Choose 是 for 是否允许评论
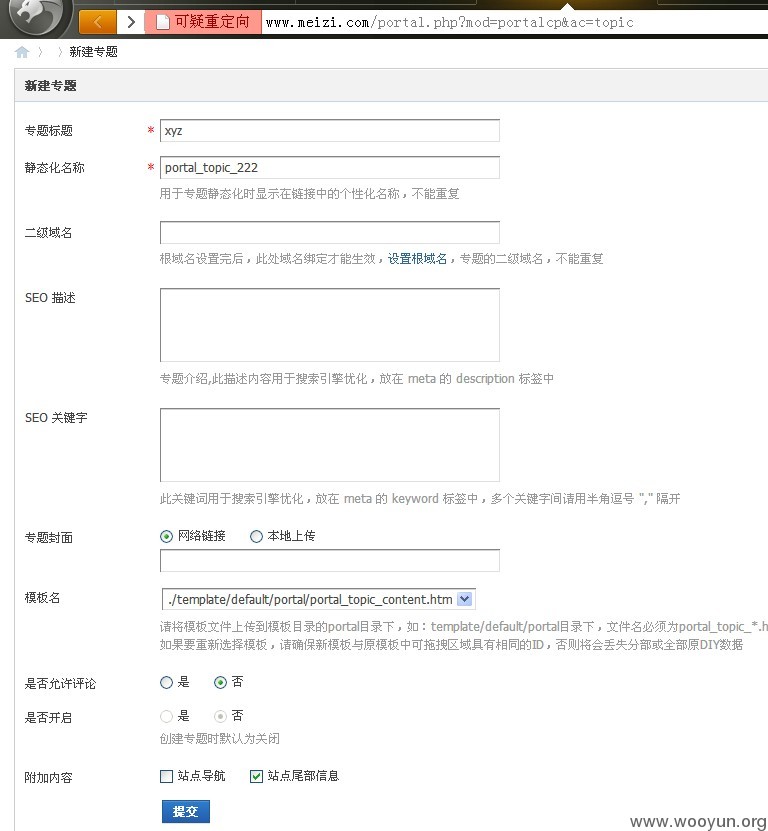Viewport: 768px width, 831px height. click(x=166, y=682)
